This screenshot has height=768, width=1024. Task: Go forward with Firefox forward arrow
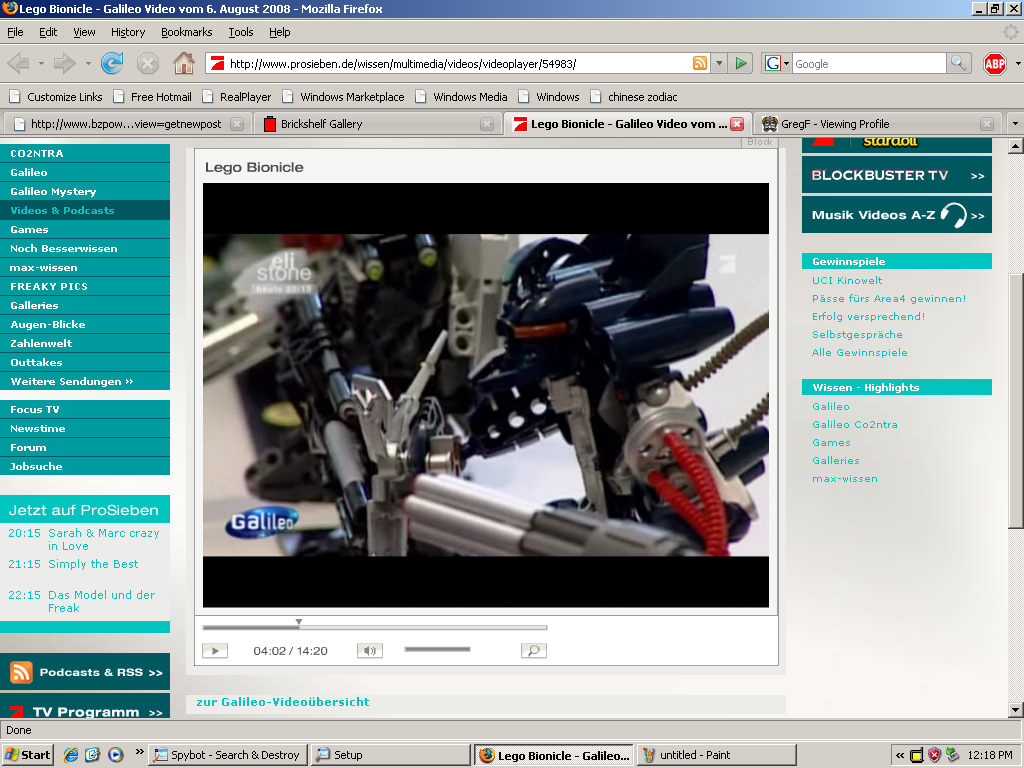click(64, 63)
